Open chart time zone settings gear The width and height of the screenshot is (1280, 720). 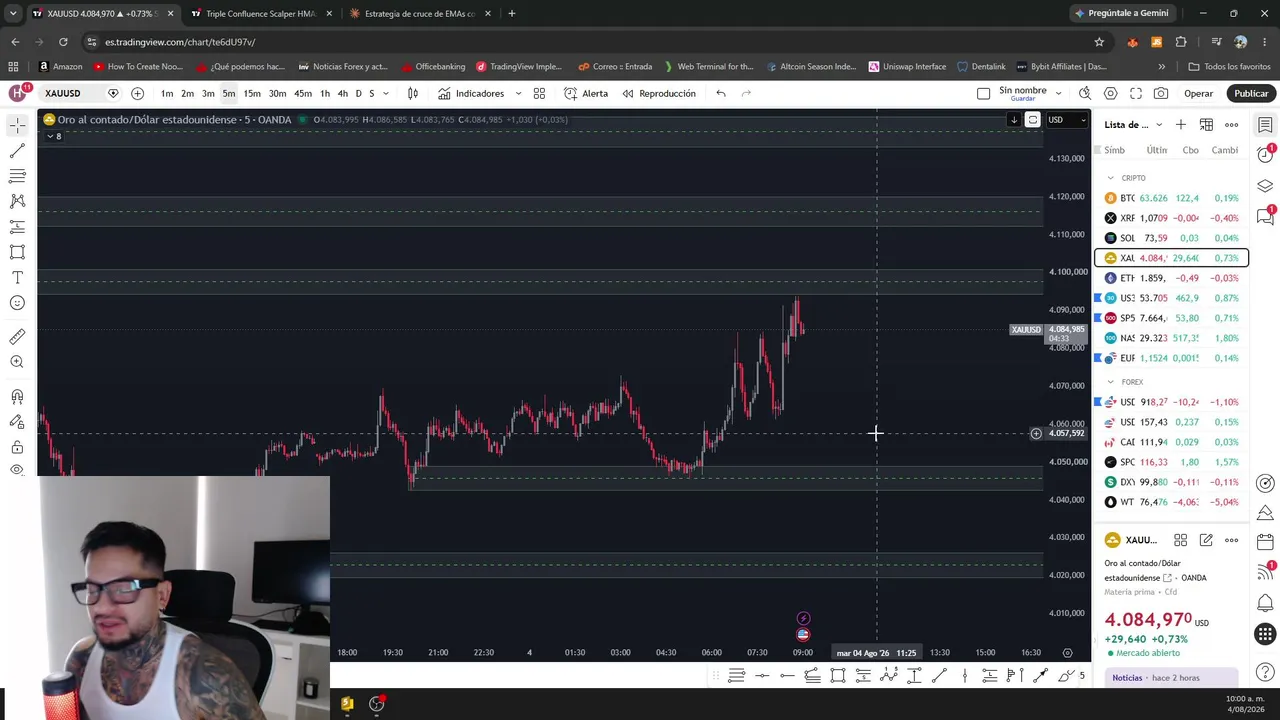1067,653
